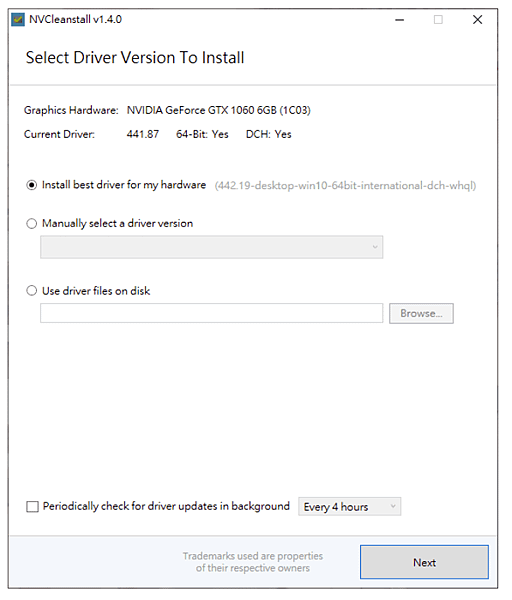Click the Graphics Hardware: label
Screen dimensions: 512x600
(x=71, y=111)
